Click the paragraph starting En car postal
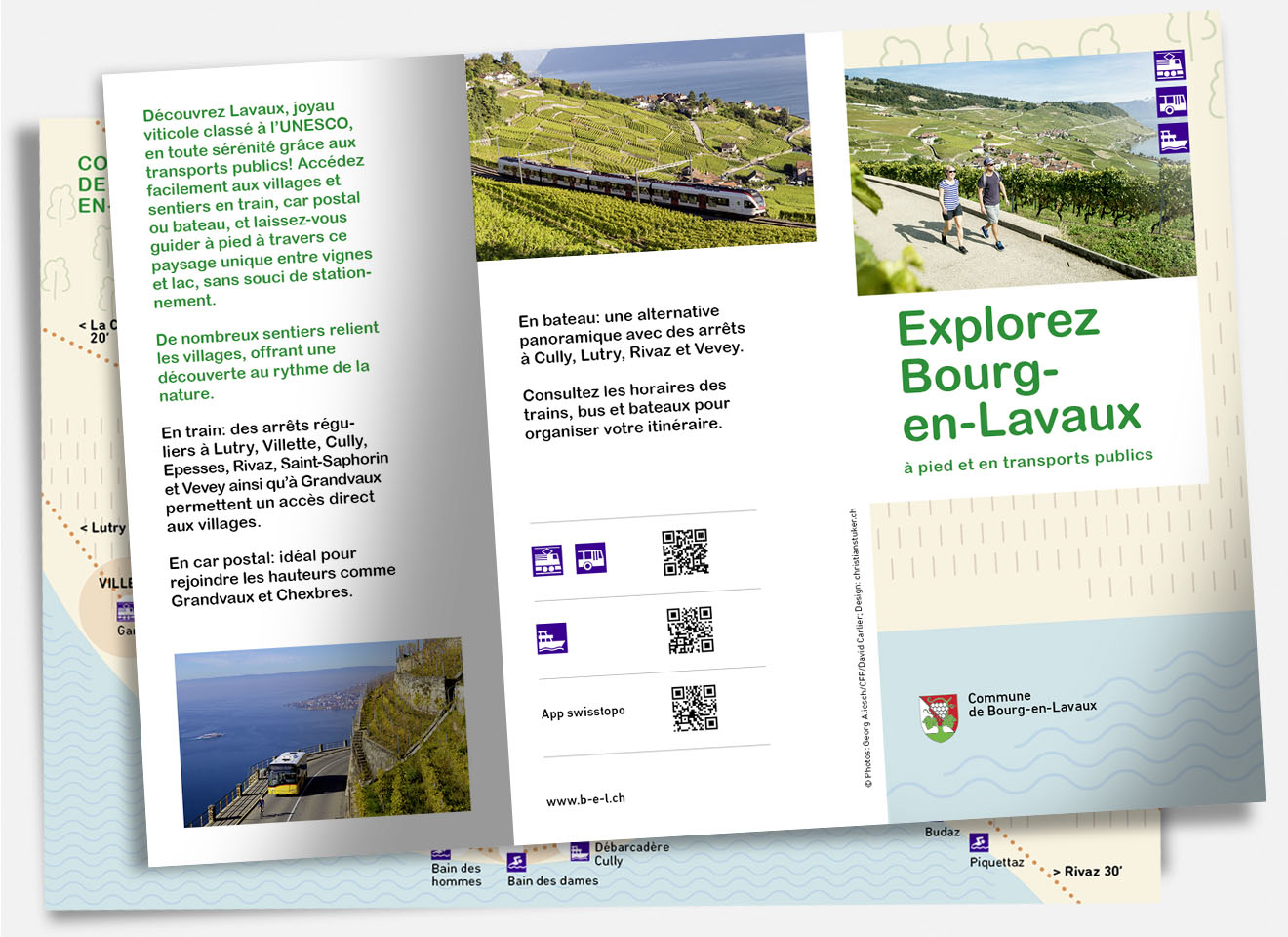The height and width of the screenshot is (937, 1288). 283,578
